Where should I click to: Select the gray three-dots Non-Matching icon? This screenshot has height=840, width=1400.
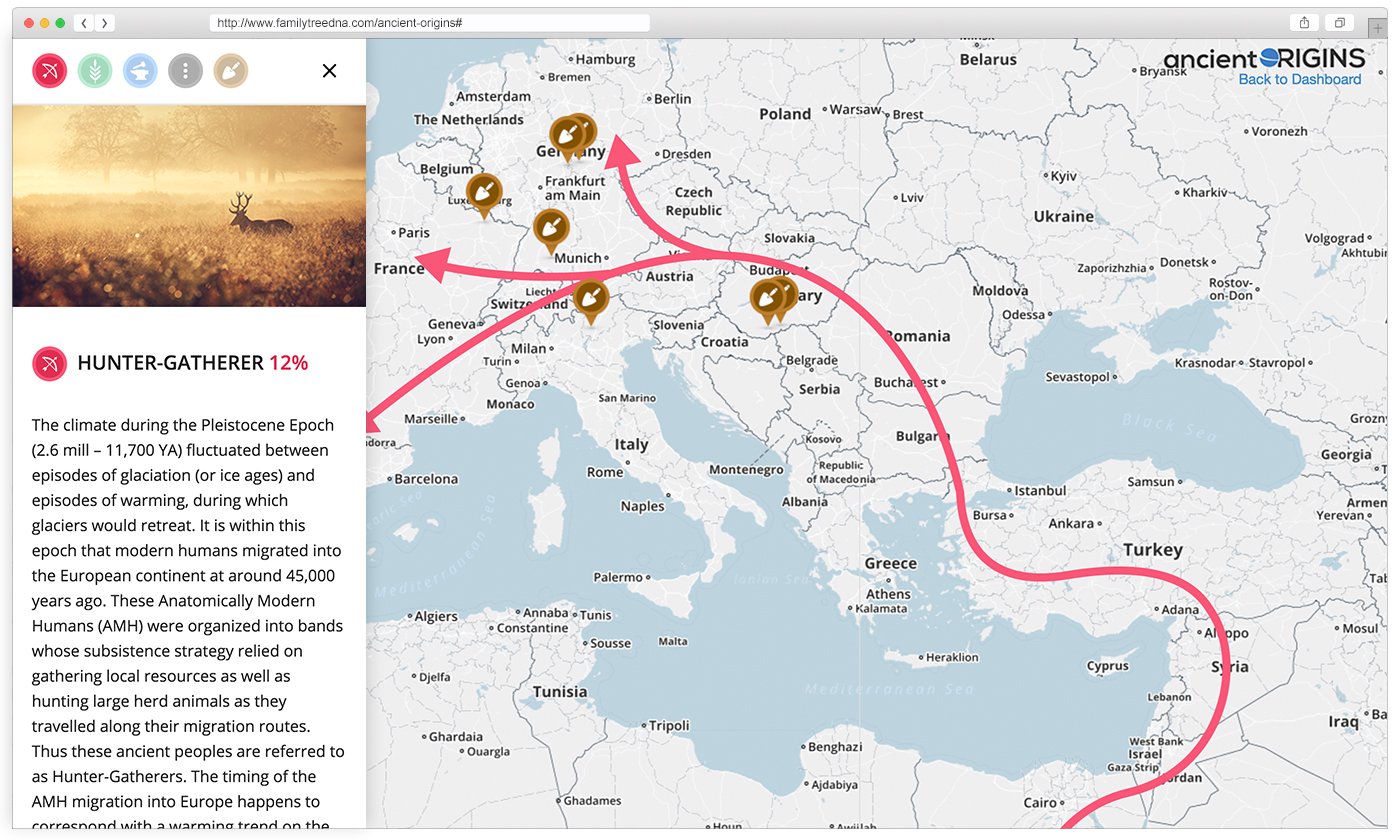186,71
